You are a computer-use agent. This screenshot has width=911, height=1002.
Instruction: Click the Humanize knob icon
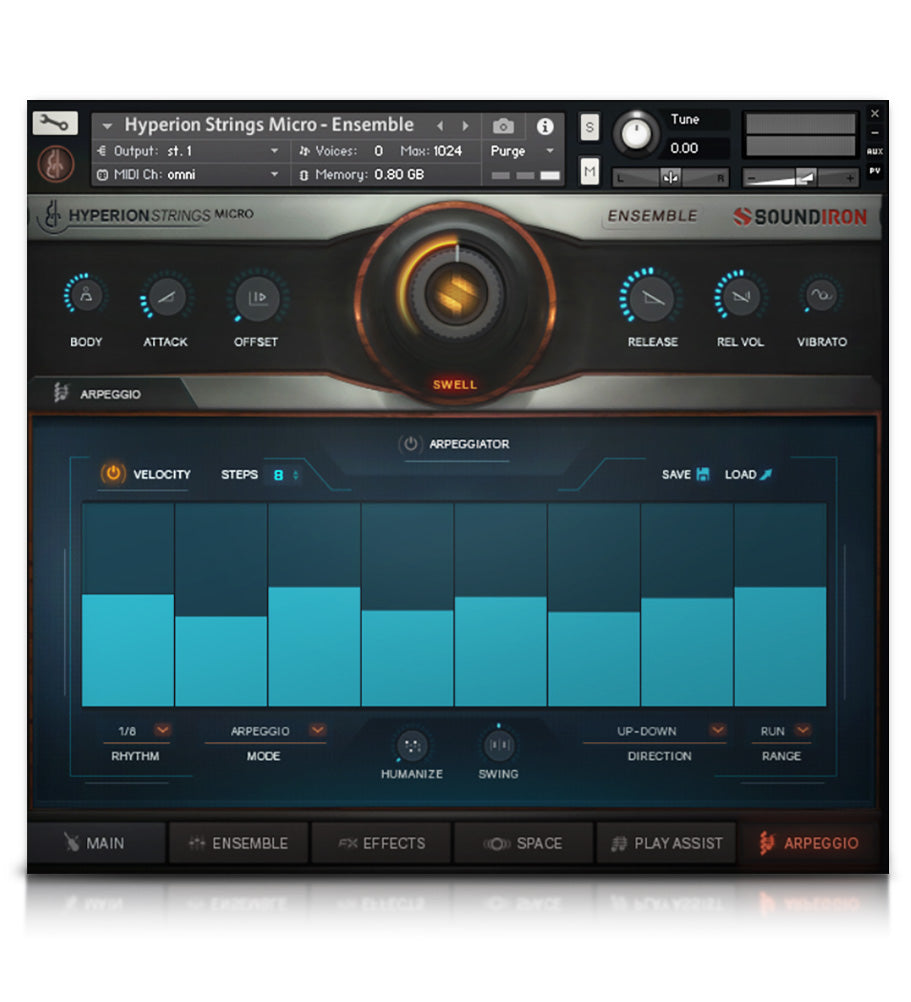411,746
